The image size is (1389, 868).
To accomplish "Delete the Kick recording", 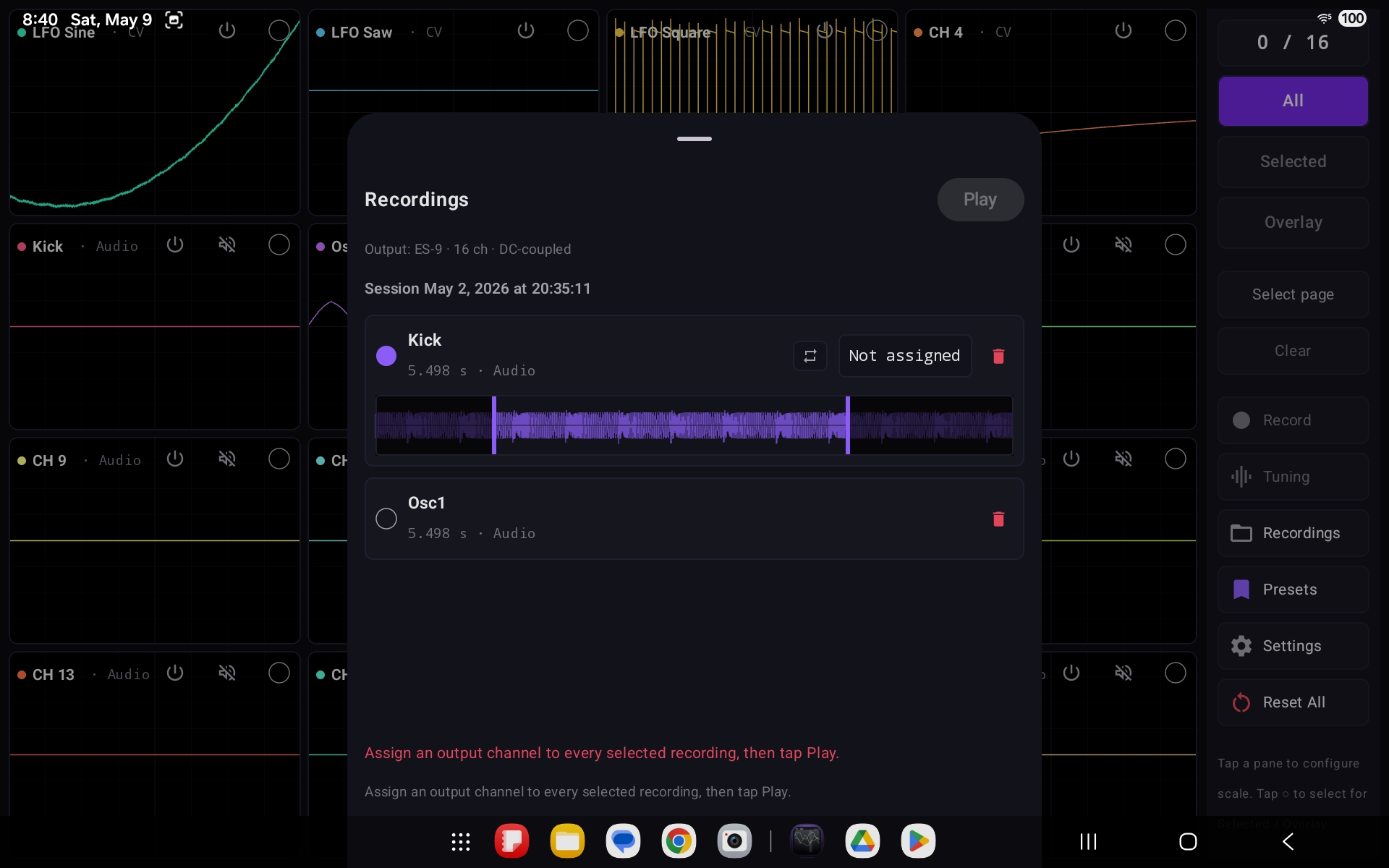I will (998, 356).
